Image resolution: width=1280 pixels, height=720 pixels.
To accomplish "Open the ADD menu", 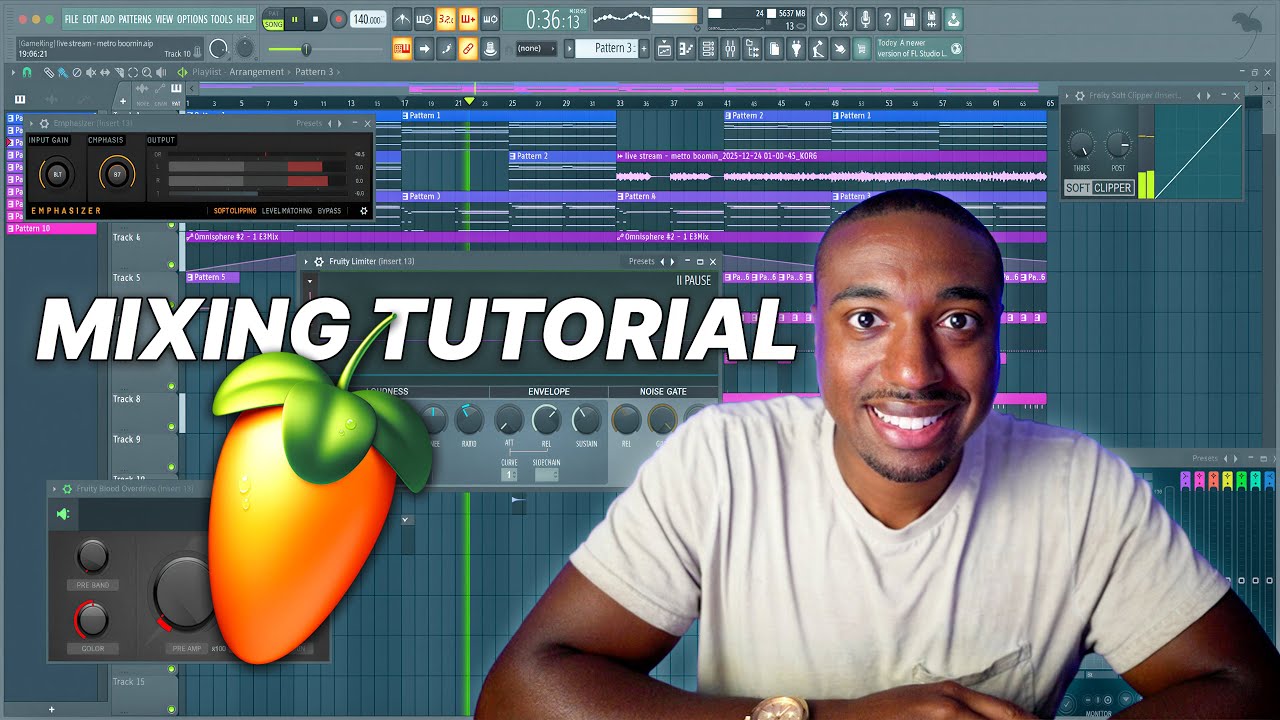I will point(108,19).
